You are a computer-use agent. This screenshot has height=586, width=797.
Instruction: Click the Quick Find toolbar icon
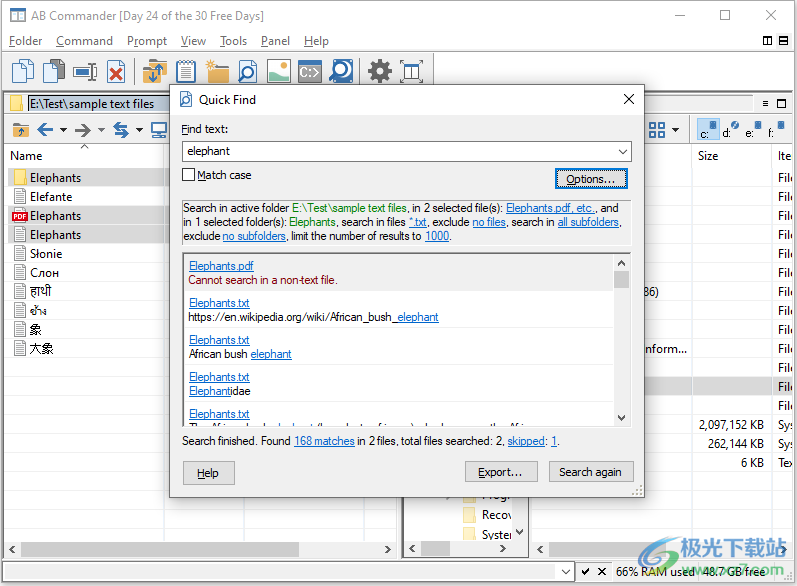click(248, 71)
